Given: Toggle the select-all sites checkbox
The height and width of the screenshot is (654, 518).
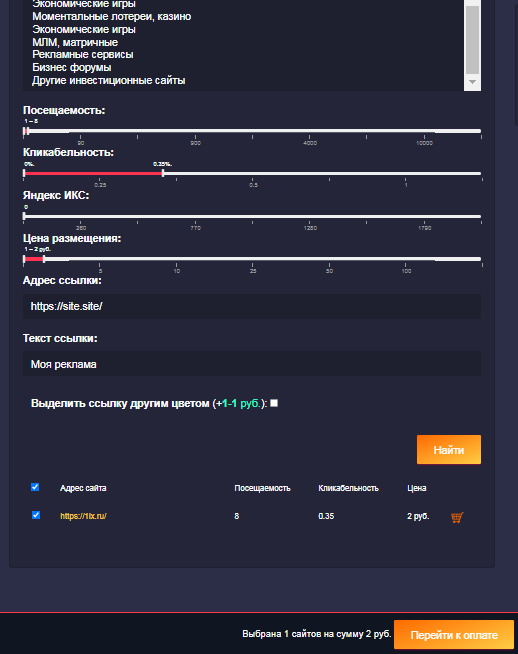Looking at the screenshot, I should [x=35, y=487].
